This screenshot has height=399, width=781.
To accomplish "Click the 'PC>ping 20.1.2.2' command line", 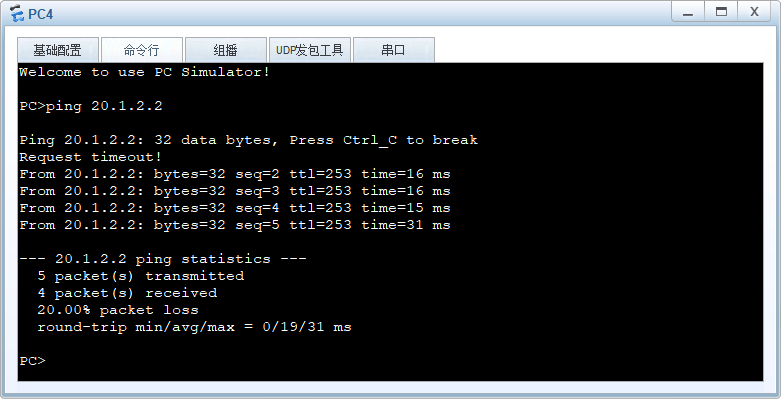I will (91, 106).
